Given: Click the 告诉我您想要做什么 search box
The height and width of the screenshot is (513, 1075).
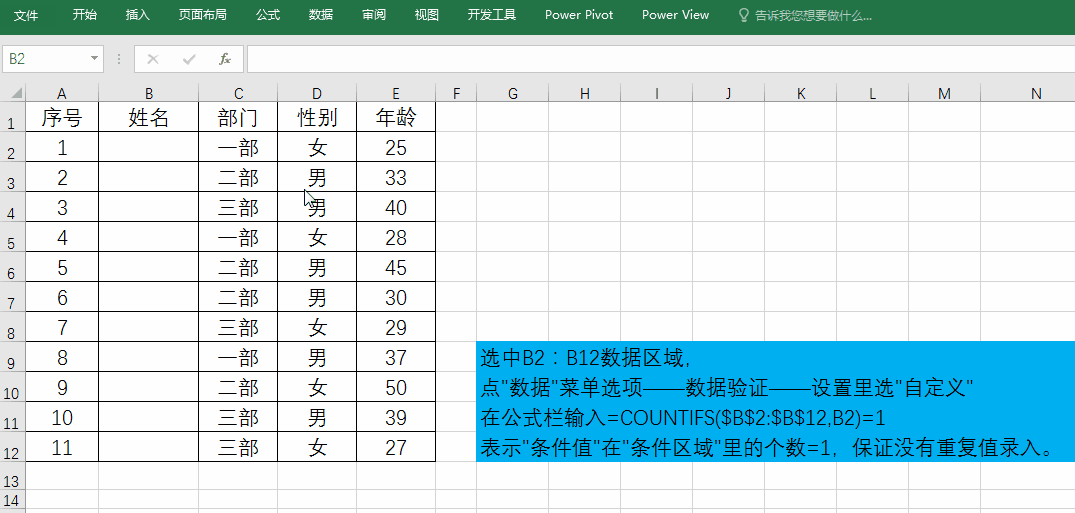Looking at the screenshot, I should (x=813, y=15).
